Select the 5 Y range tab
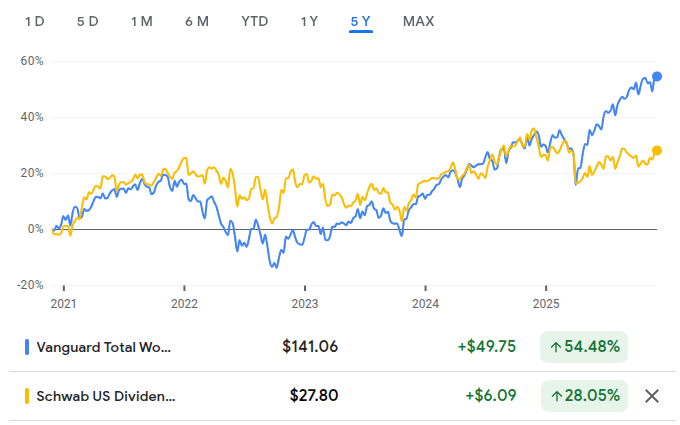The width and height of the screenshot is (680, 425). (361, 21)
